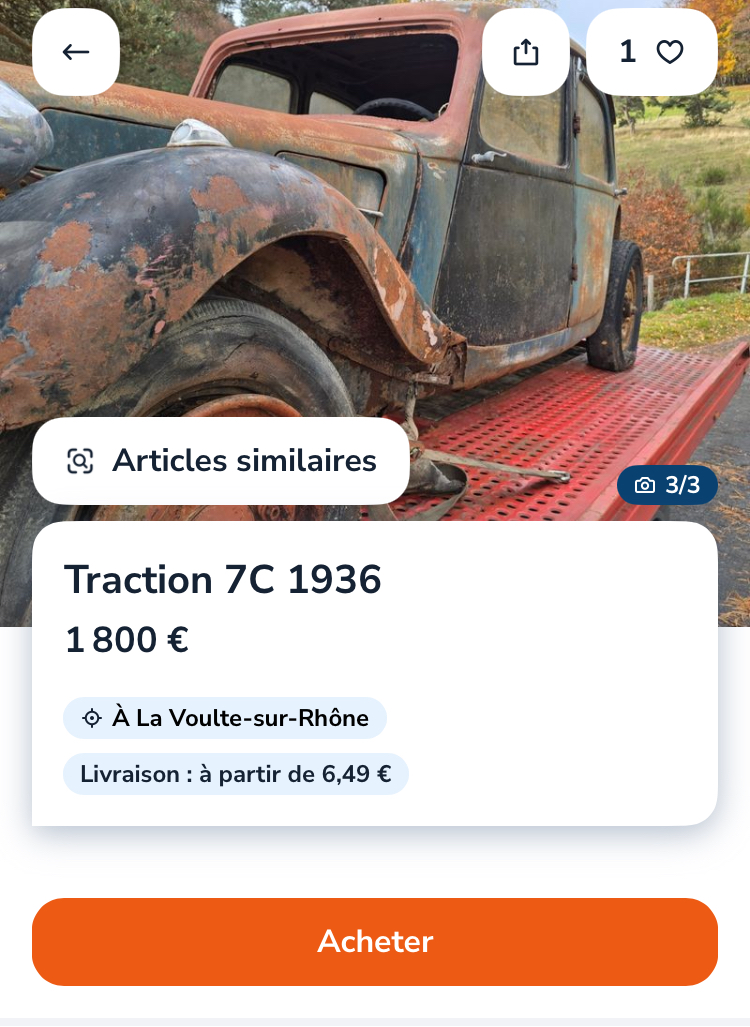Tap the white listing details card

point(375,673)
